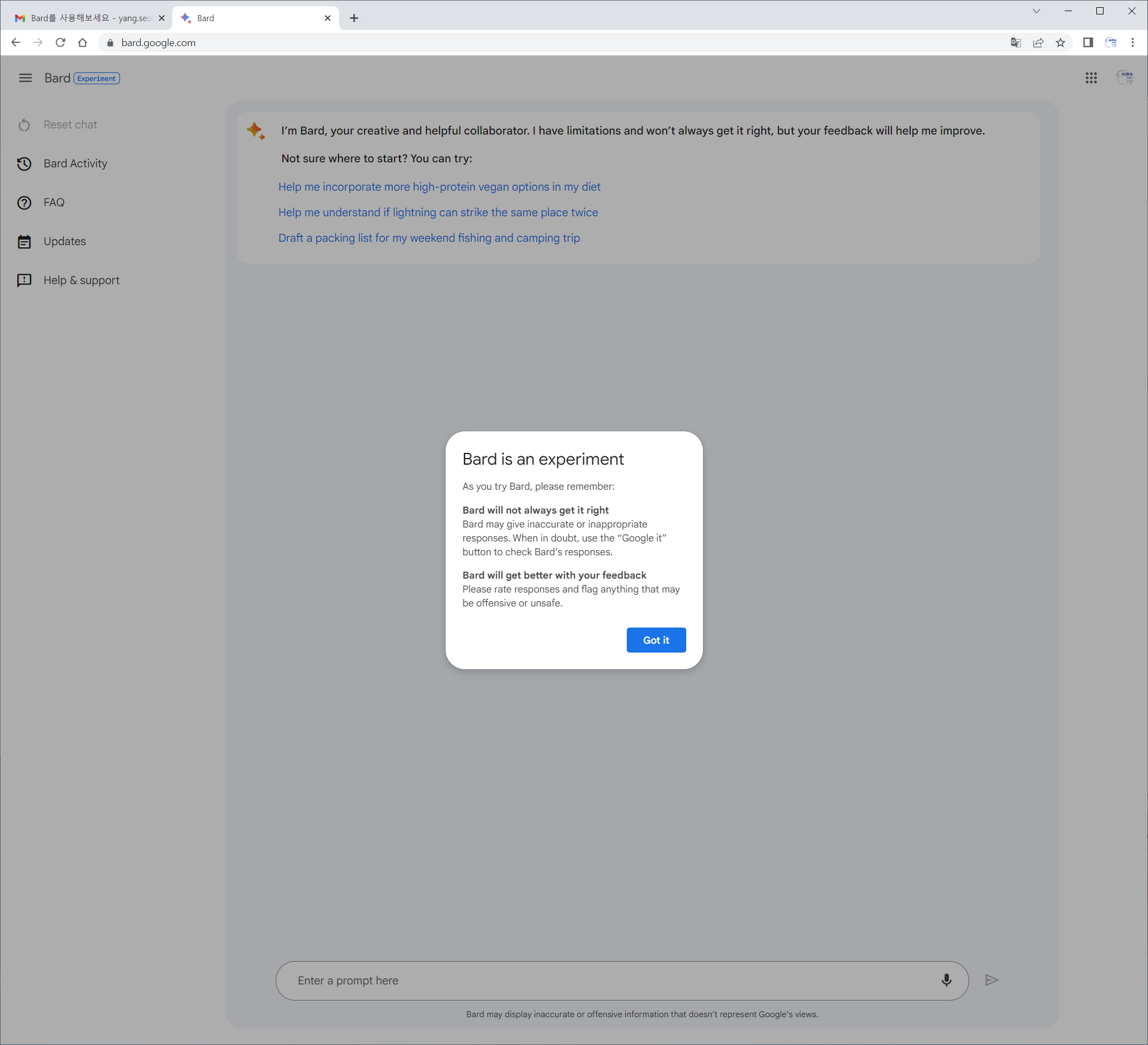The image size is (1148, 1045).
Task: Click the send prompt arrow icon
Action: click(992, 980)
